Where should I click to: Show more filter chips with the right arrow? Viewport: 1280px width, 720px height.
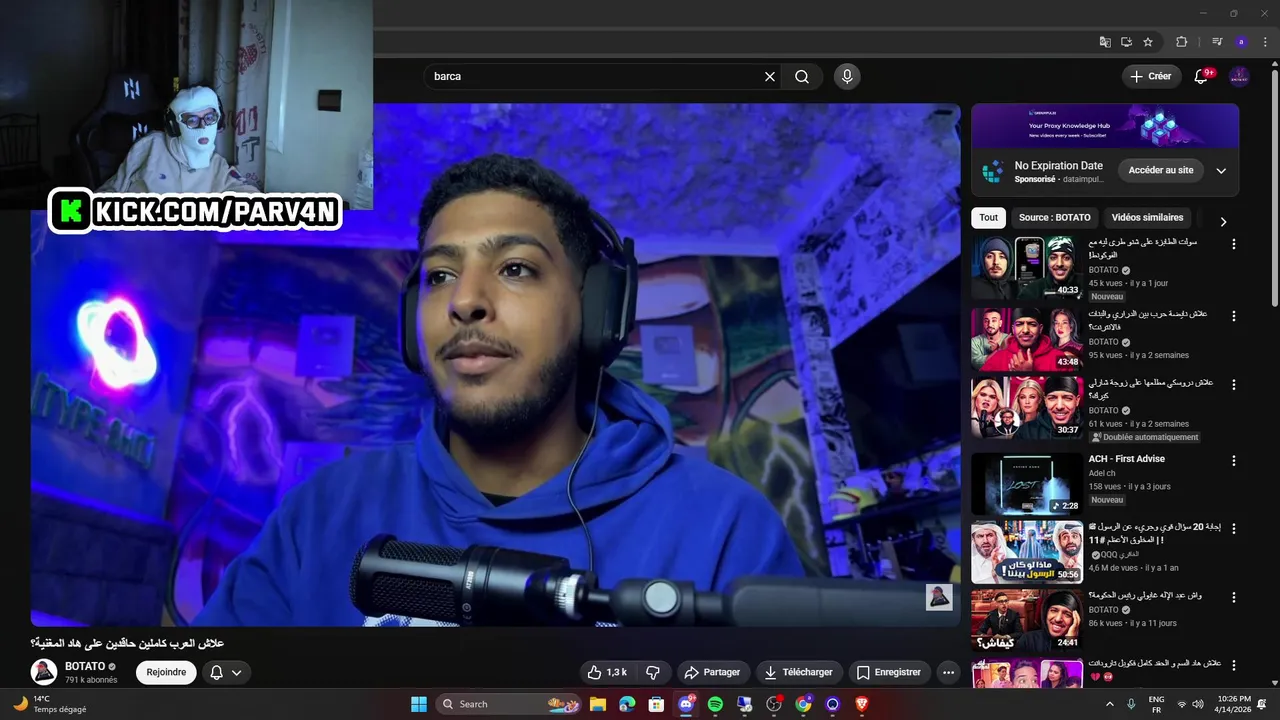coord(1222,222)
